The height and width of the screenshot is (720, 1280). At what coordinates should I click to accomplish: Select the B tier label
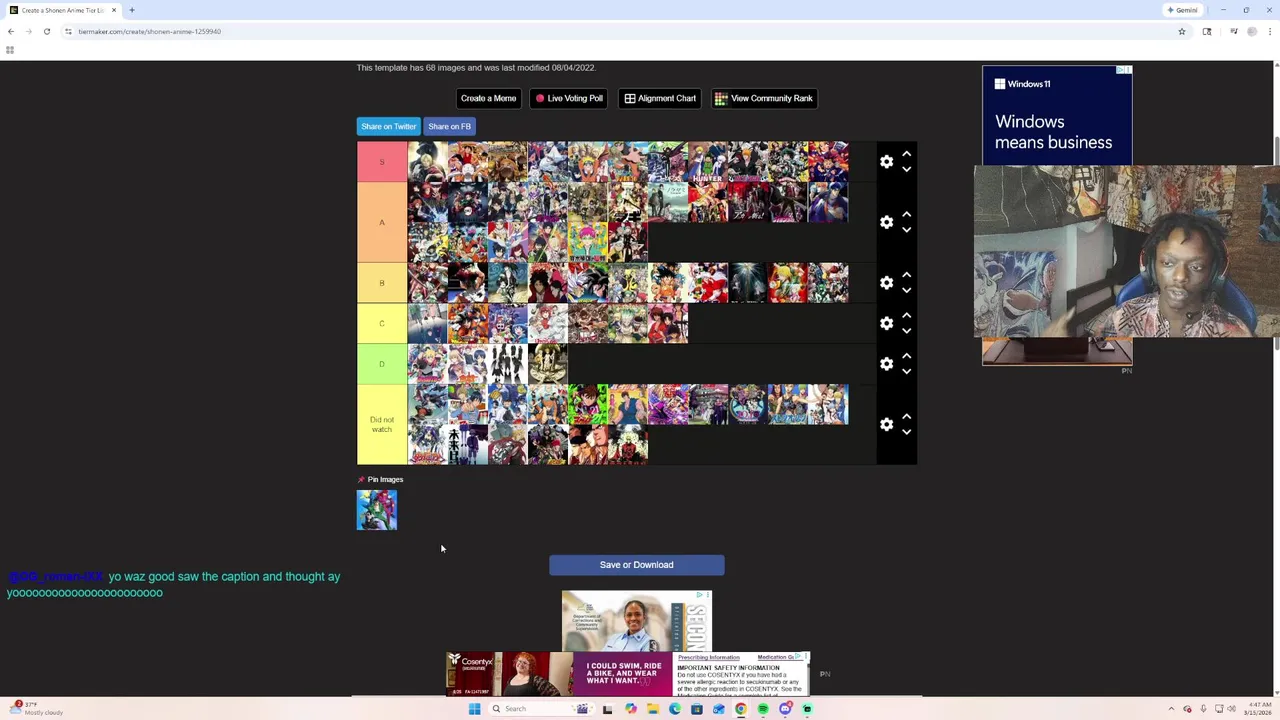click(x=382, y=283)
